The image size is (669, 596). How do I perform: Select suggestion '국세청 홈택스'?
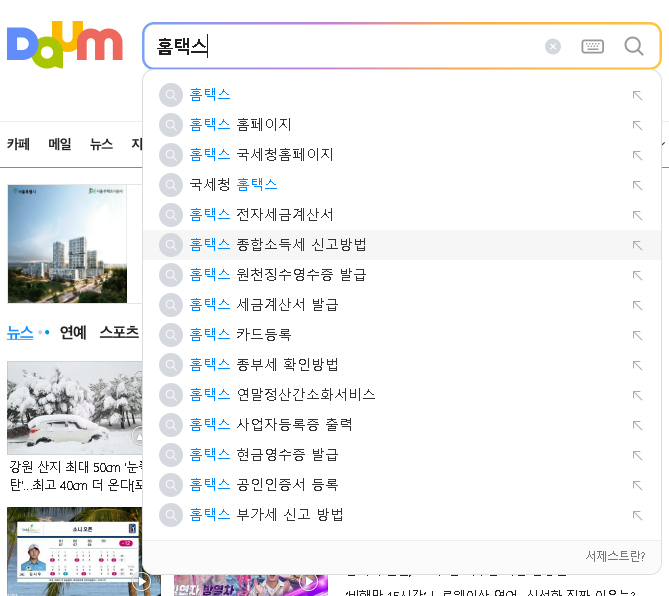401,185
